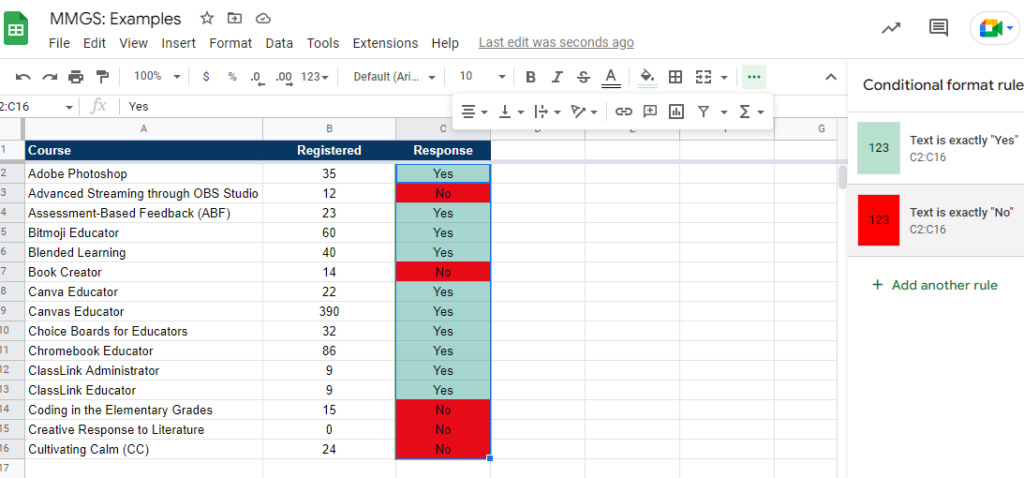
Task: Click the red rule preview swatch
Action: pyautogui.click(x=878, y=220)
